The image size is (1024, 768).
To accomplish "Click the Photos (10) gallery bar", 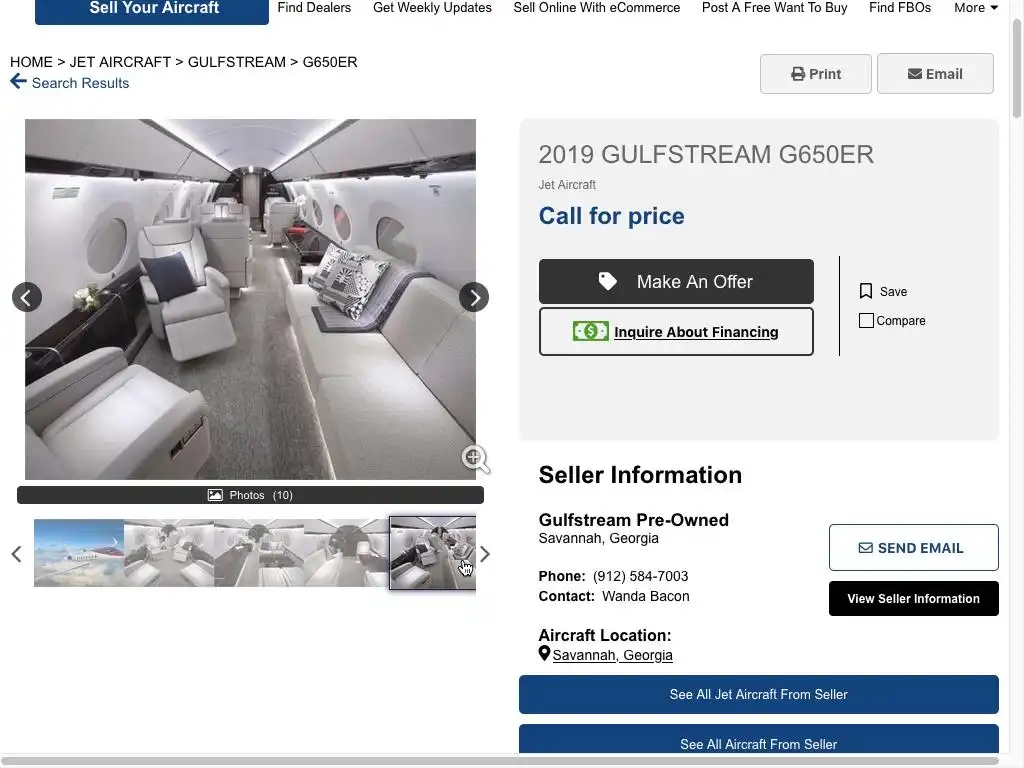I will (250, 495).
